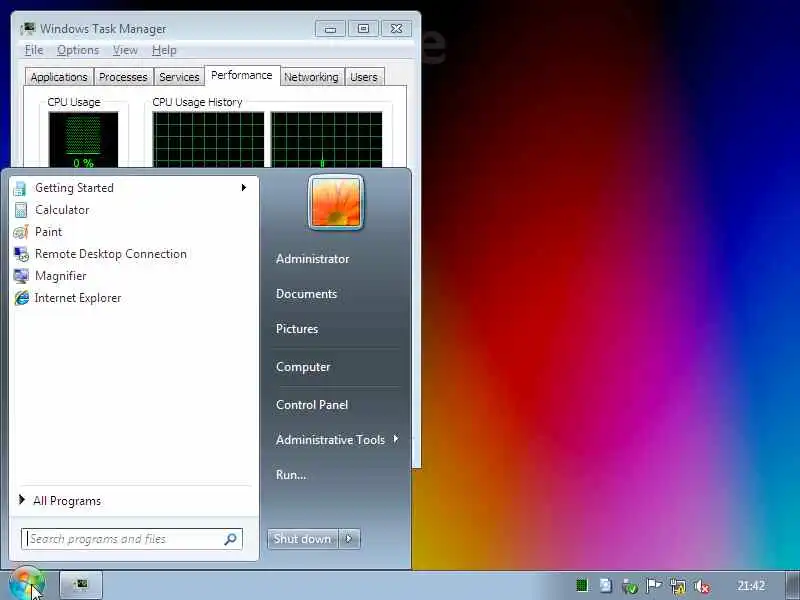Close the Windows Task Manager window
Image resolution: width=800 pixels, height=600 pixels.
pyautogui.click(x=396, y=29)
